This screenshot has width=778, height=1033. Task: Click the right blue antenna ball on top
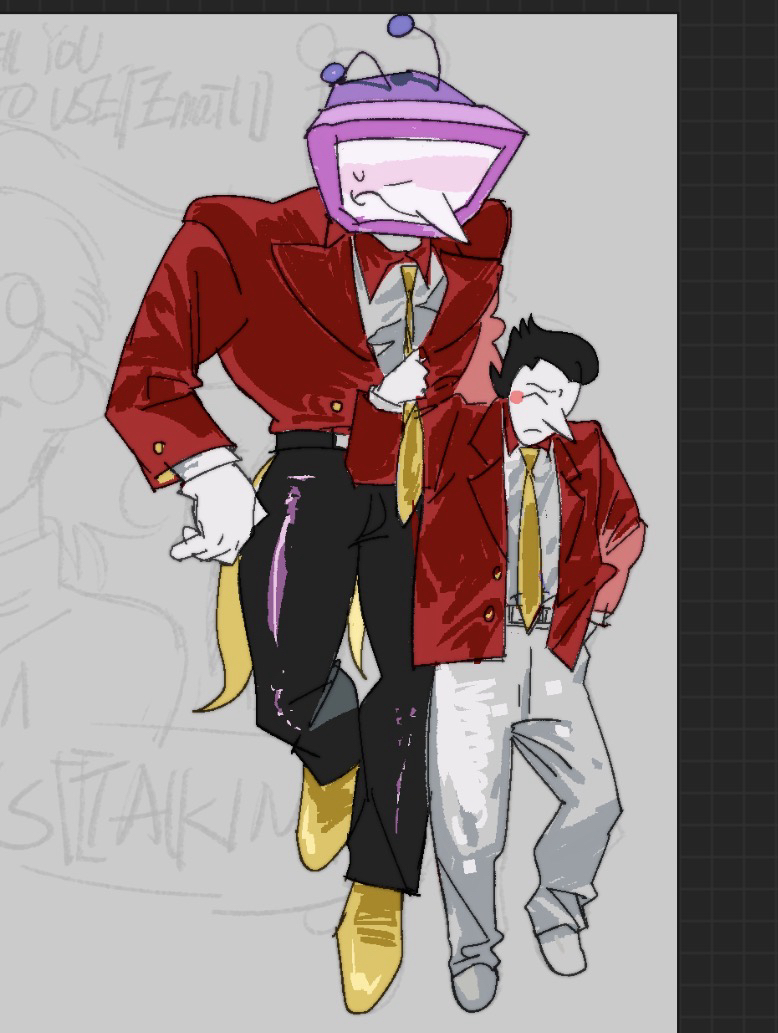tap(401, 25)
